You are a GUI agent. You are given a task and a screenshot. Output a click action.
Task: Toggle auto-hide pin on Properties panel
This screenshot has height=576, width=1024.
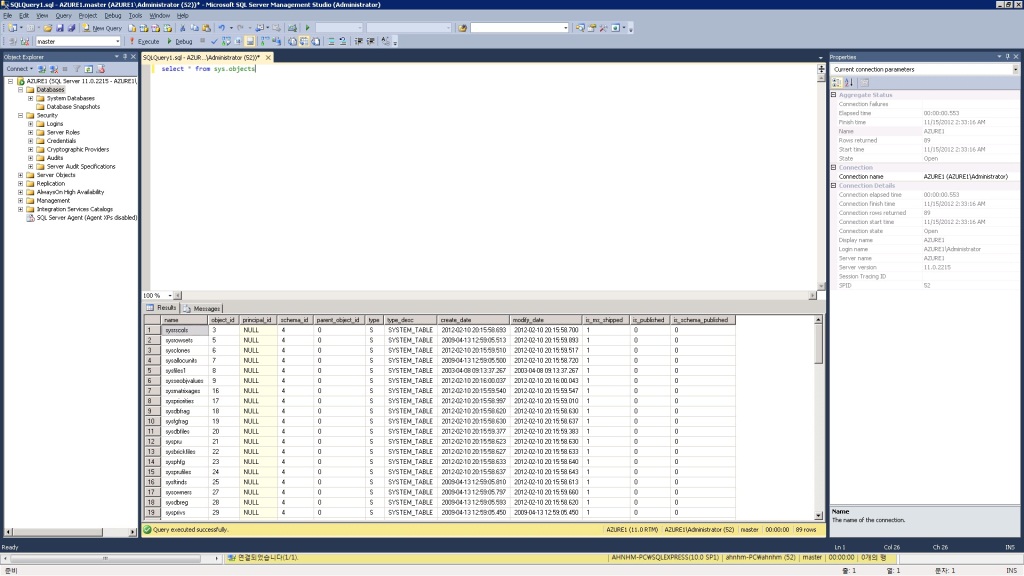coord(1007,57)
